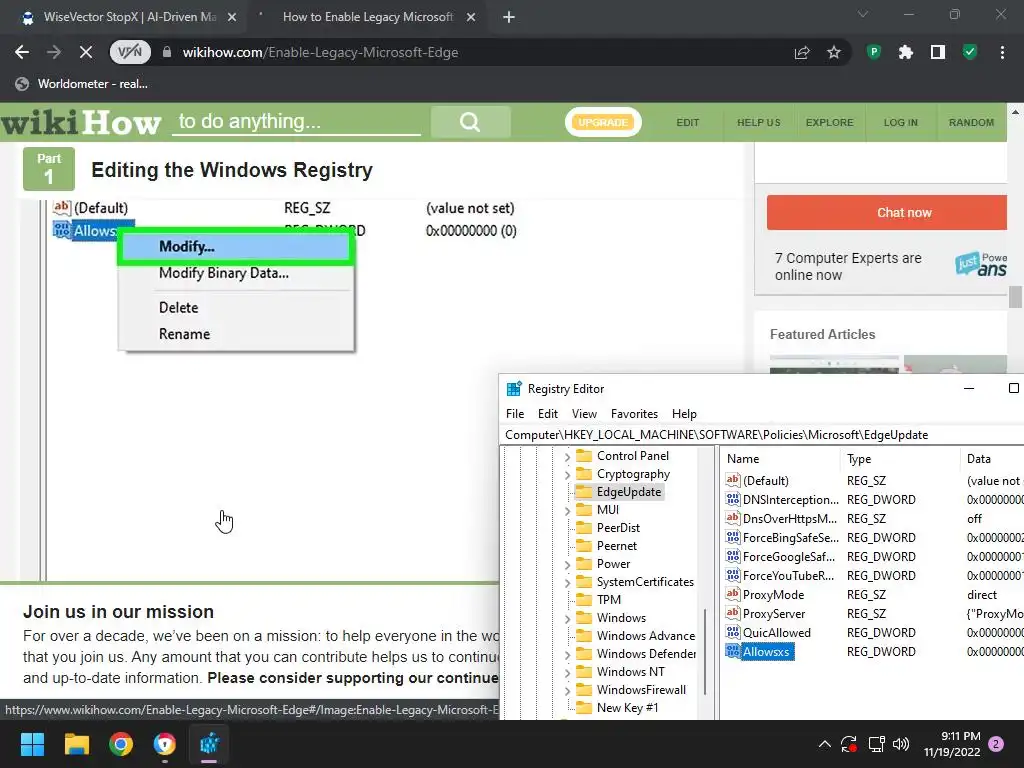Open Google Chrome from taskbar

coord(121,744)
